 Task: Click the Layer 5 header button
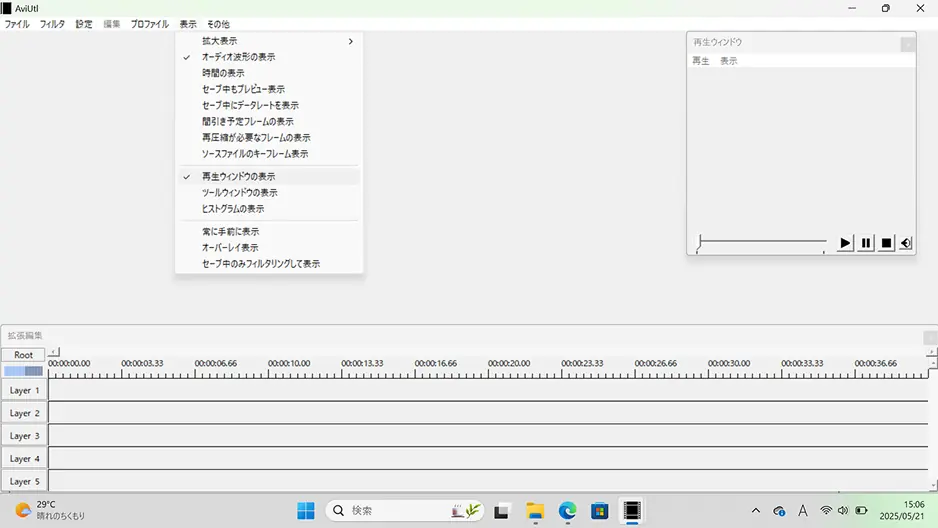(x=24, y=481)
